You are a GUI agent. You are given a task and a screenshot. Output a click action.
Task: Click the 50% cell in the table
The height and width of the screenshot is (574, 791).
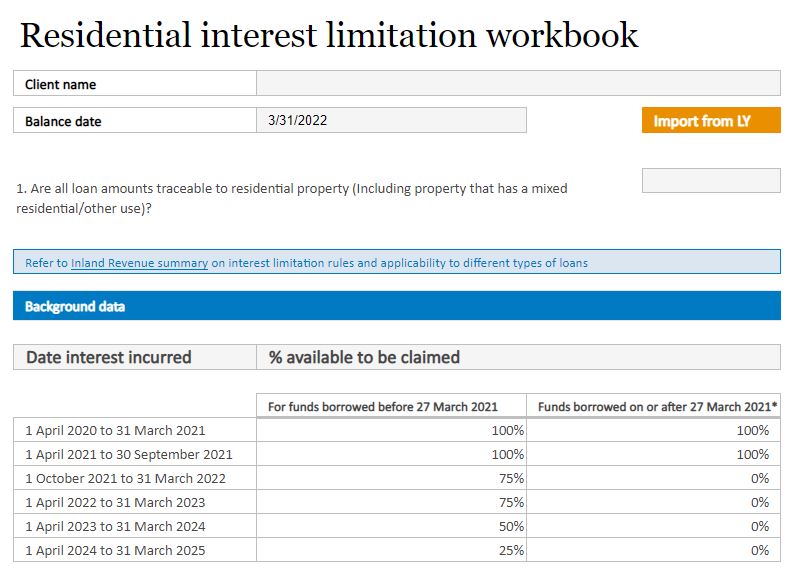(x=391, y=526)
